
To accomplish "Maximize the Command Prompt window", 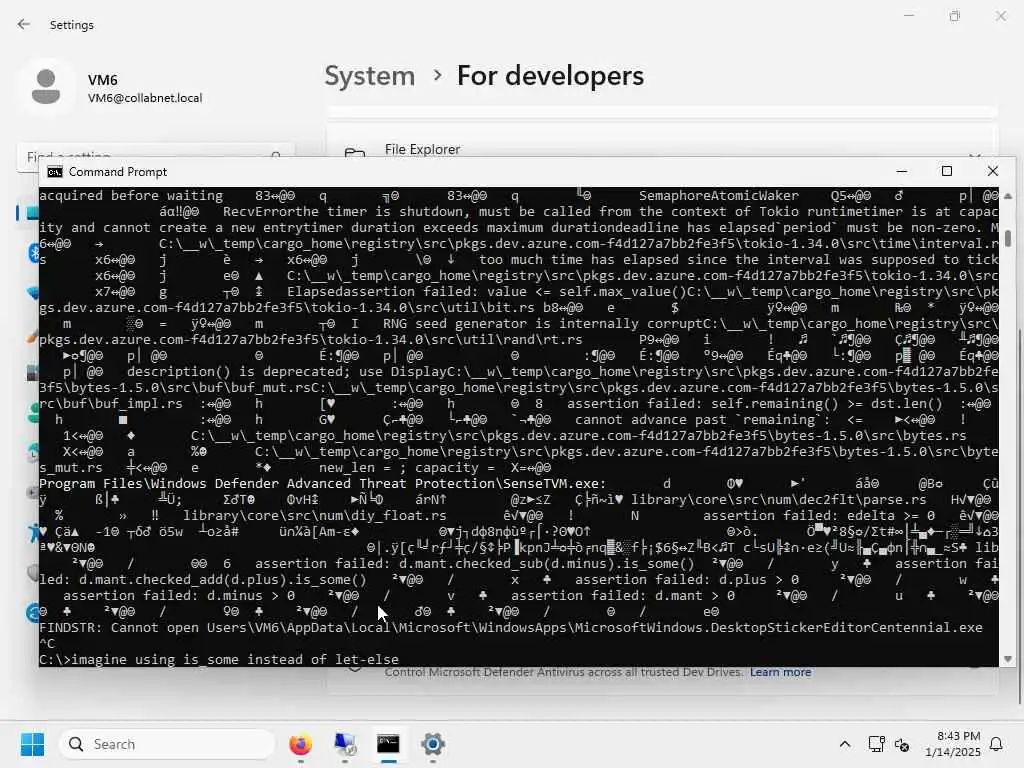I will 947,172.
